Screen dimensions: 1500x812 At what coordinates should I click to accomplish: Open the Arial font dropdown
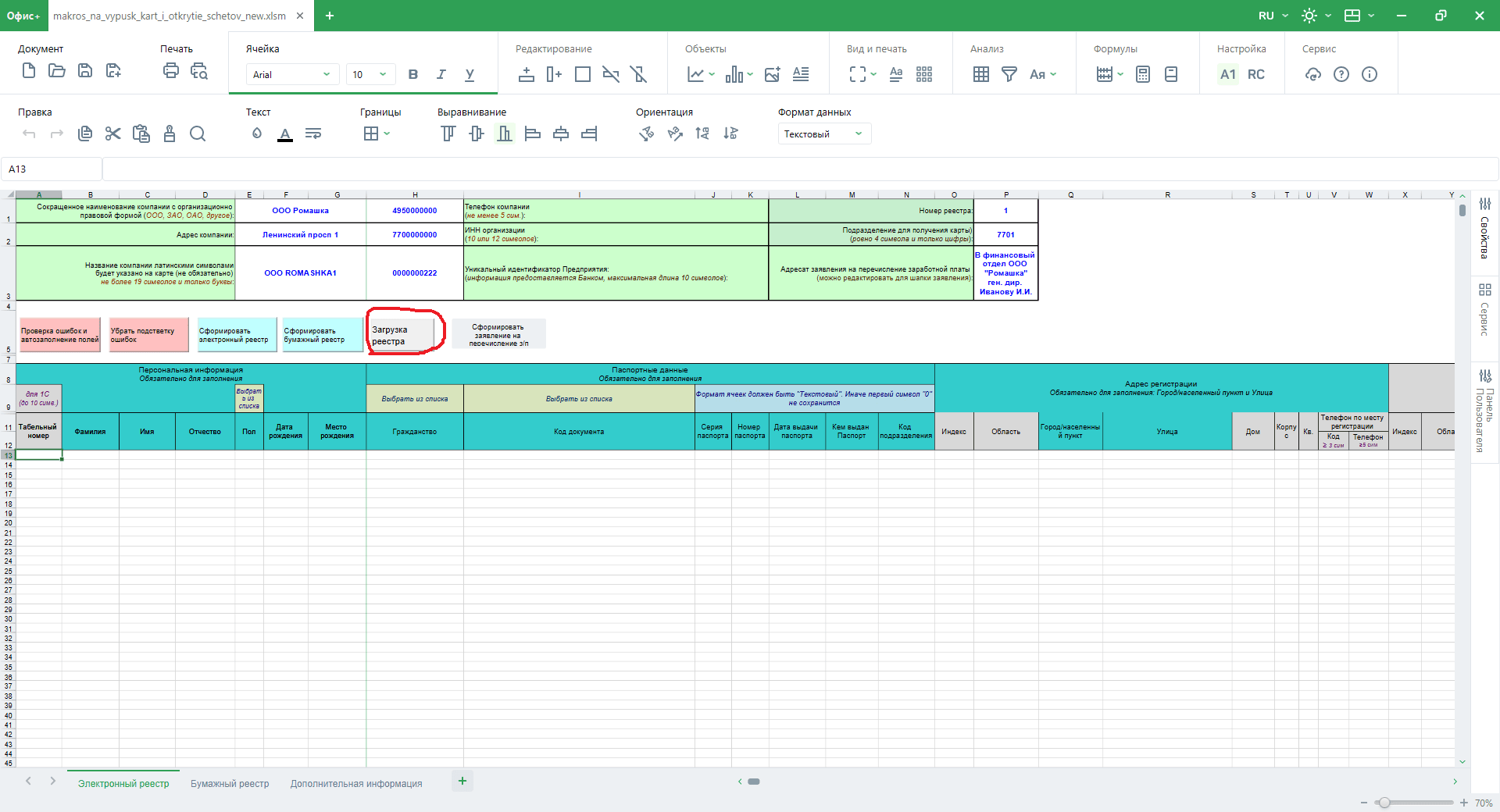[291, 74]
